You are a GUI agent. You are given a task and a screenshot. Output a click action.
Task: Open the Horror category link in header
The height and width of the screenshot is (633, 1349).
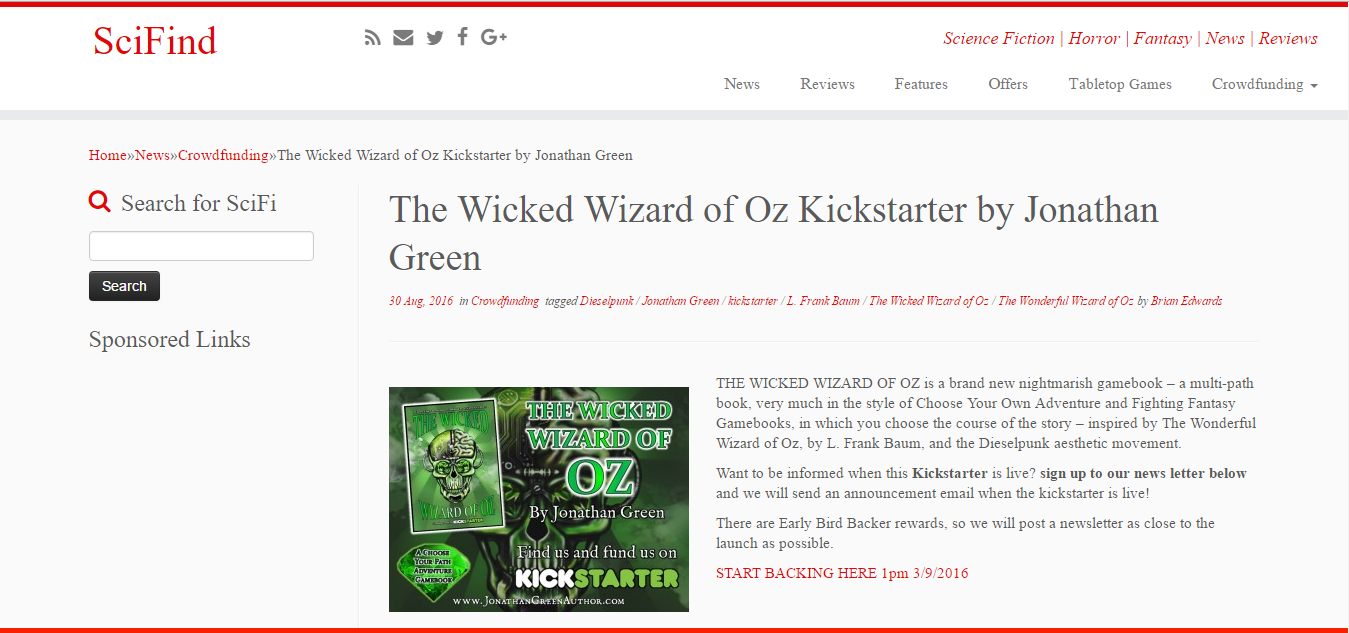pyautogui.click(x=1094, y=38)
